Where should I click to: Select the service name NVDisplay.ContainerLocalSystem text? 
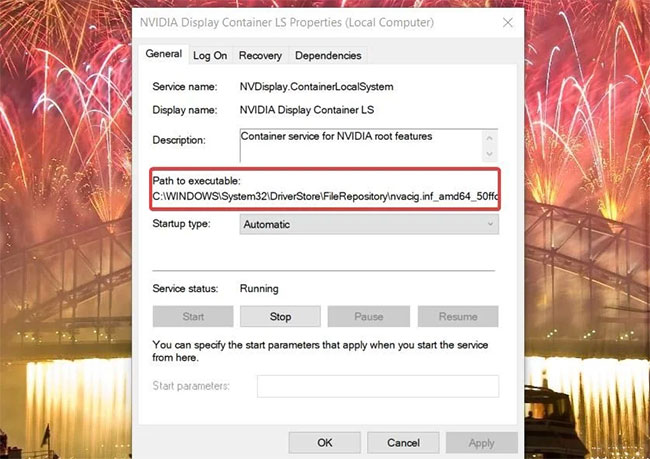pyautogui.click(x=316, y=87)
